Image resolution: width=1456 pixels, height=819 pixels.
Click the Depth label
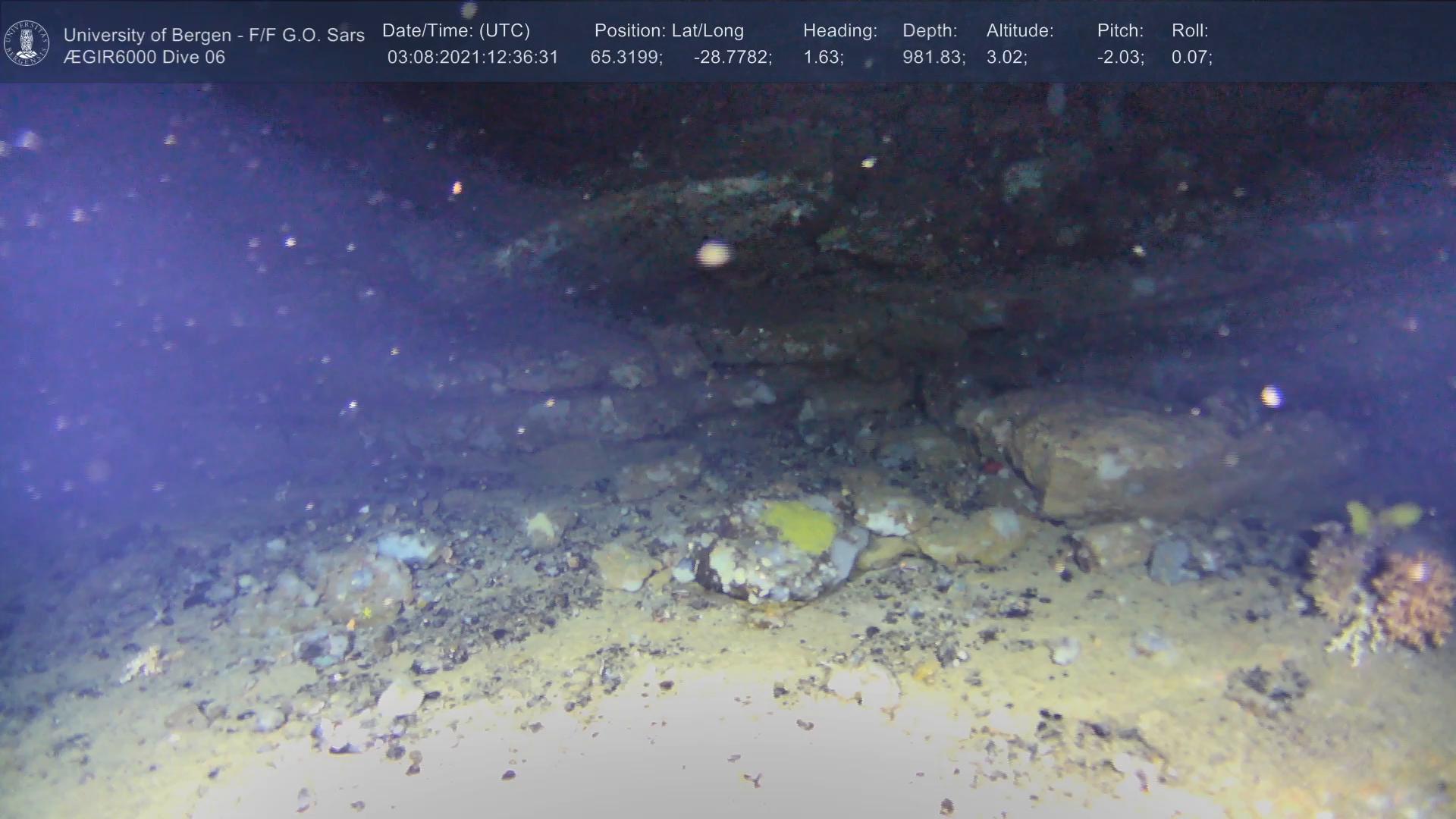coord(930,31)
